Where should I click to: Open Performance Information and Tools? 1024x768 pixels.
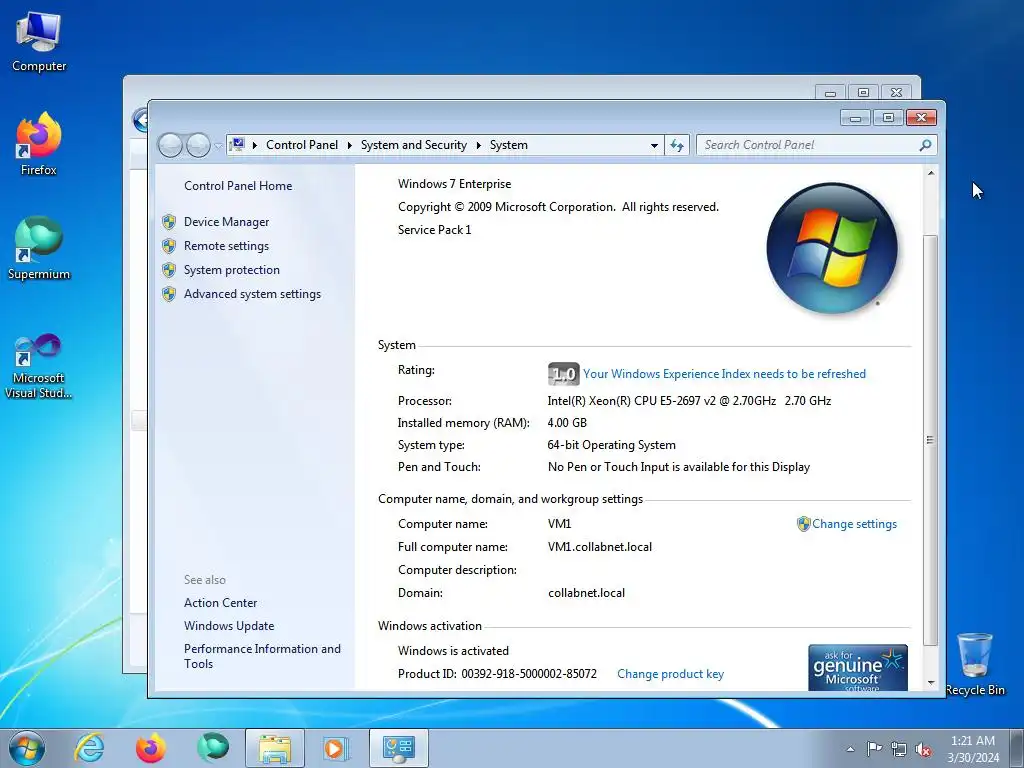point(262,656)
